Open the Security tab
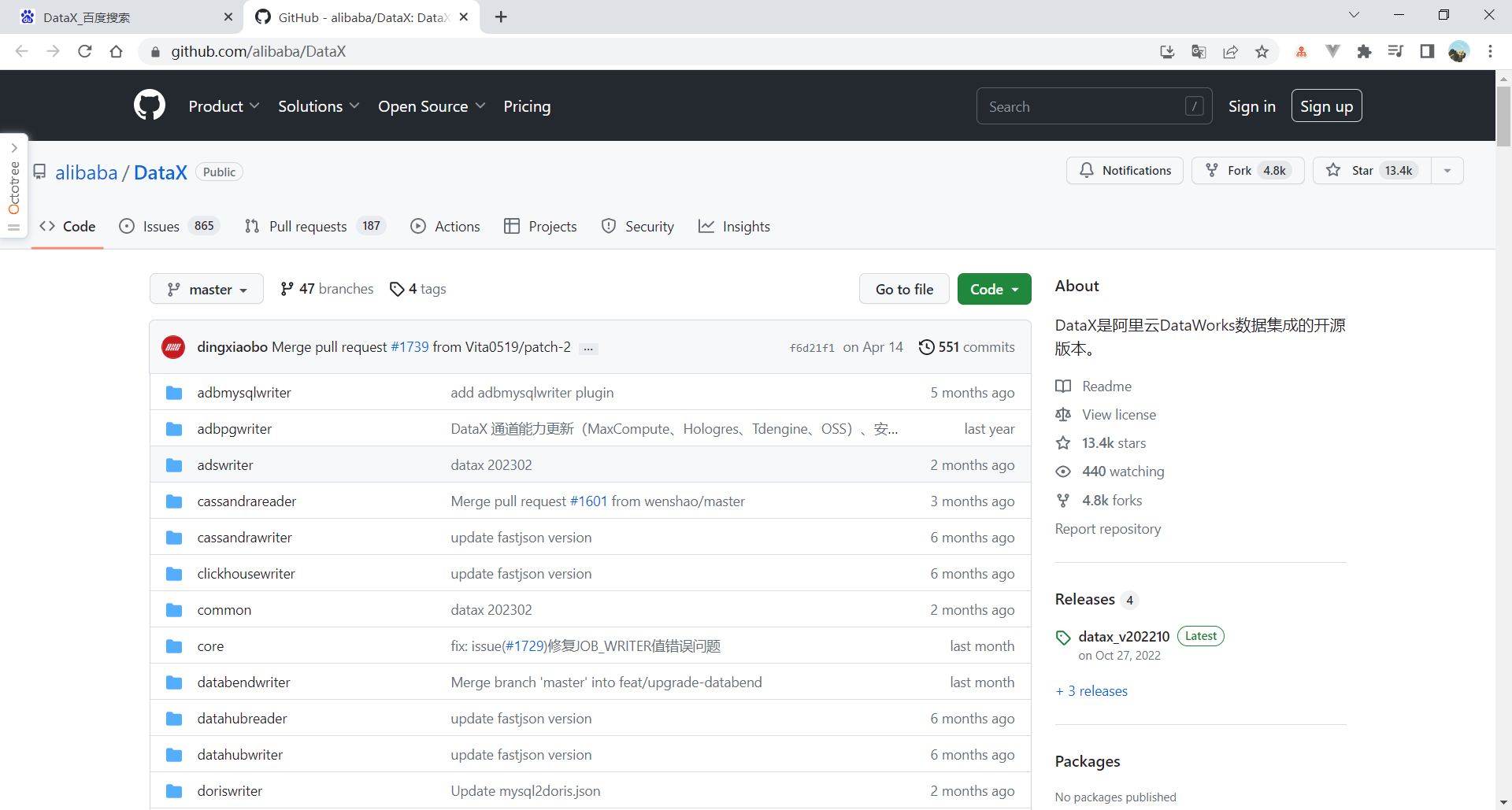This screenshot has width=1512, height=810. (637, 227)
